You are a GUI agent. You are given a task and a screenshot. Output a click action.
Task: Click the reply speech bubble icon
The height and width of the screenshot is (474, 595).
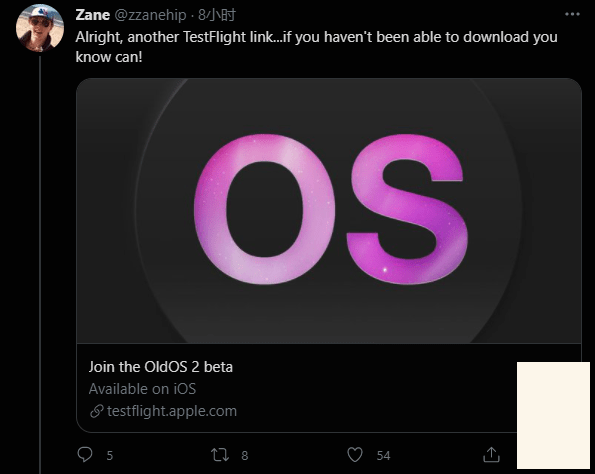[x=85, y=454]
